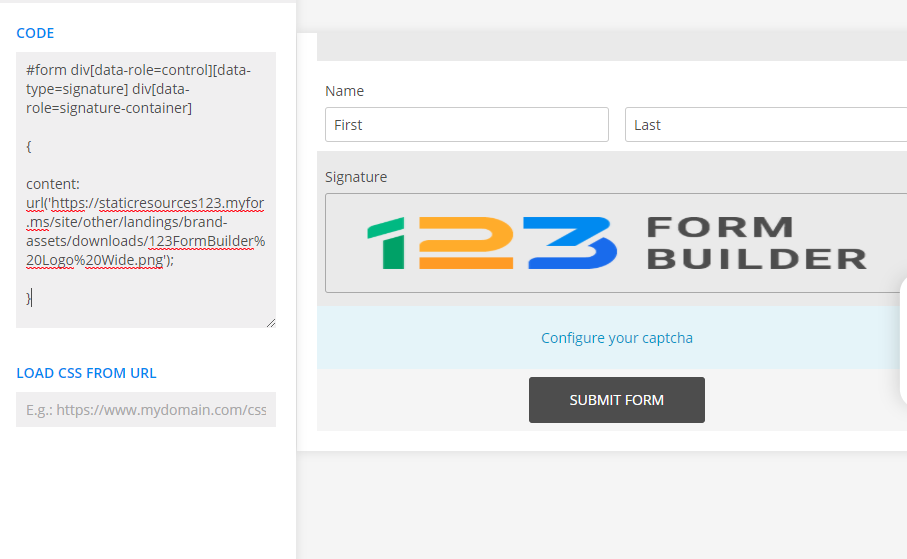The height and width of the screenshot is (559, 907).
Task: Click the SUBMIT FORM button
Action: pyautogui.click(x=617, y=400)
